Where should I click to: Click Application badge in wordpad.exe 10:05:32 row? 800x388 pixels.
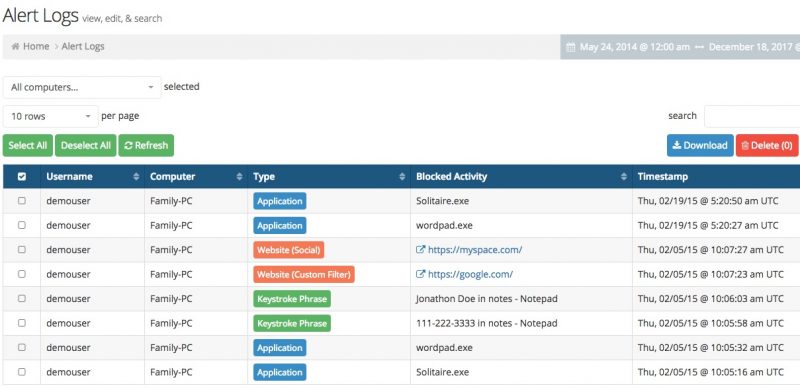pyautogui.click(x=280, y=348)
